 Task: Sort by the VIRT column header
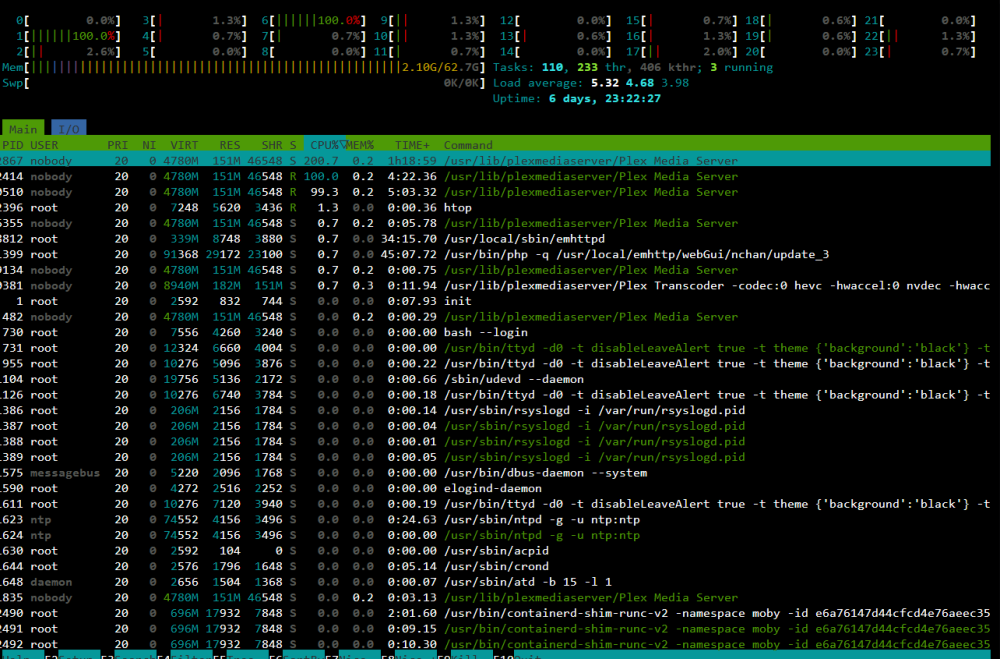(x=184, y=145)
